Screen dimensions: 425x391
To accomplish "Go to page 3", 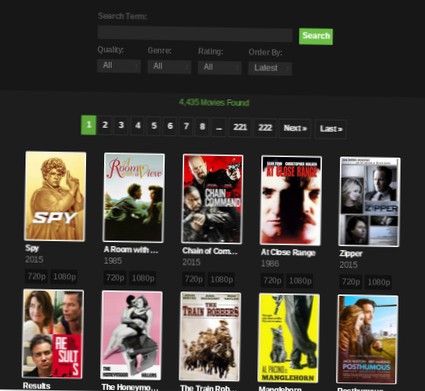I will click(x=121, y=126).
